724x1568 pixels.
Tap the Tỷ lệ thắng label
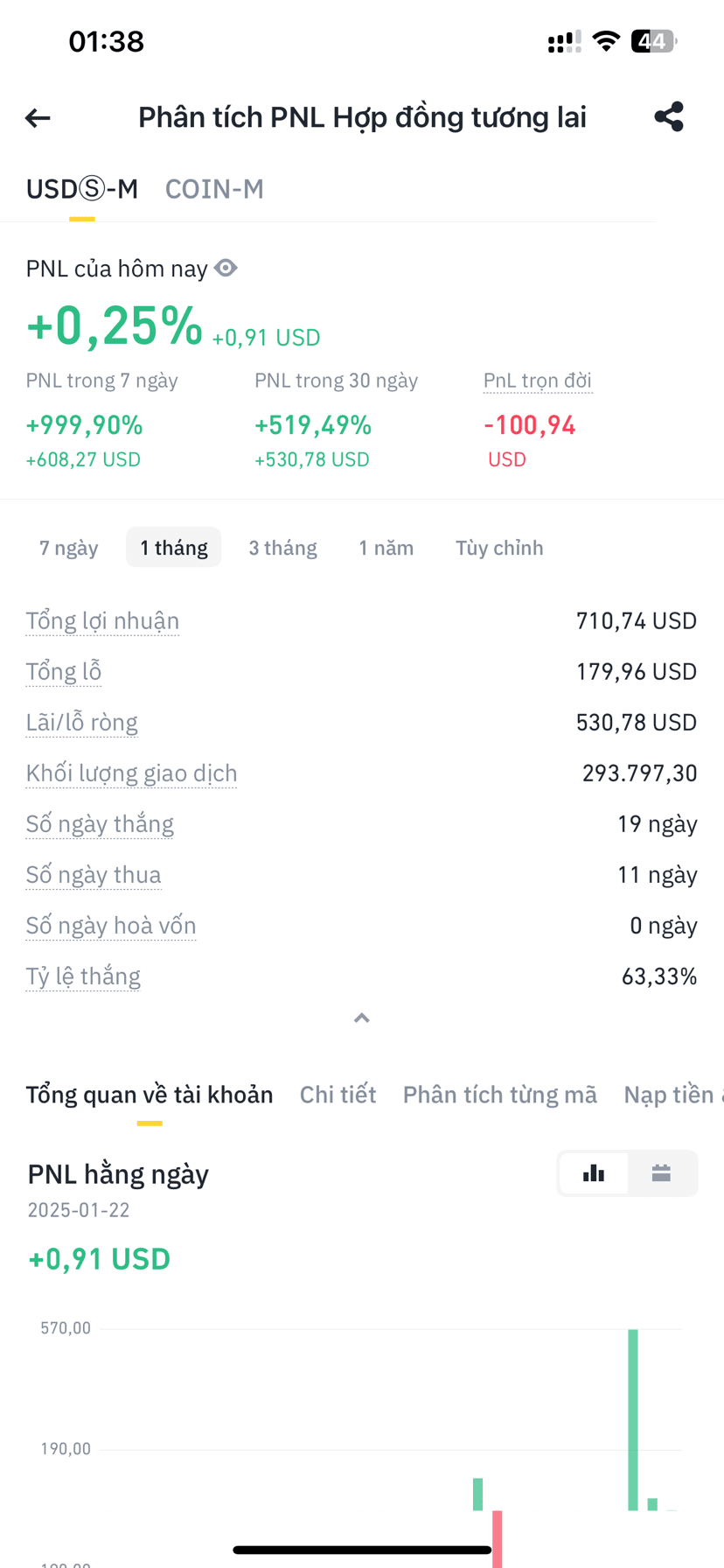(x=83, y=976)
